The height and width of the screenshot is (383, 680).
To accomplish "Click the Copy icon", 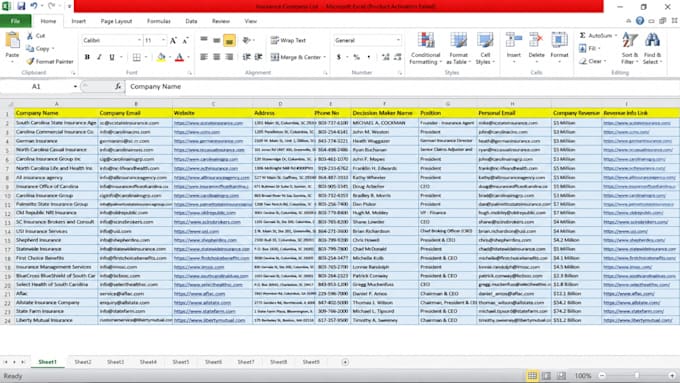I will click(x=30, y=49).
